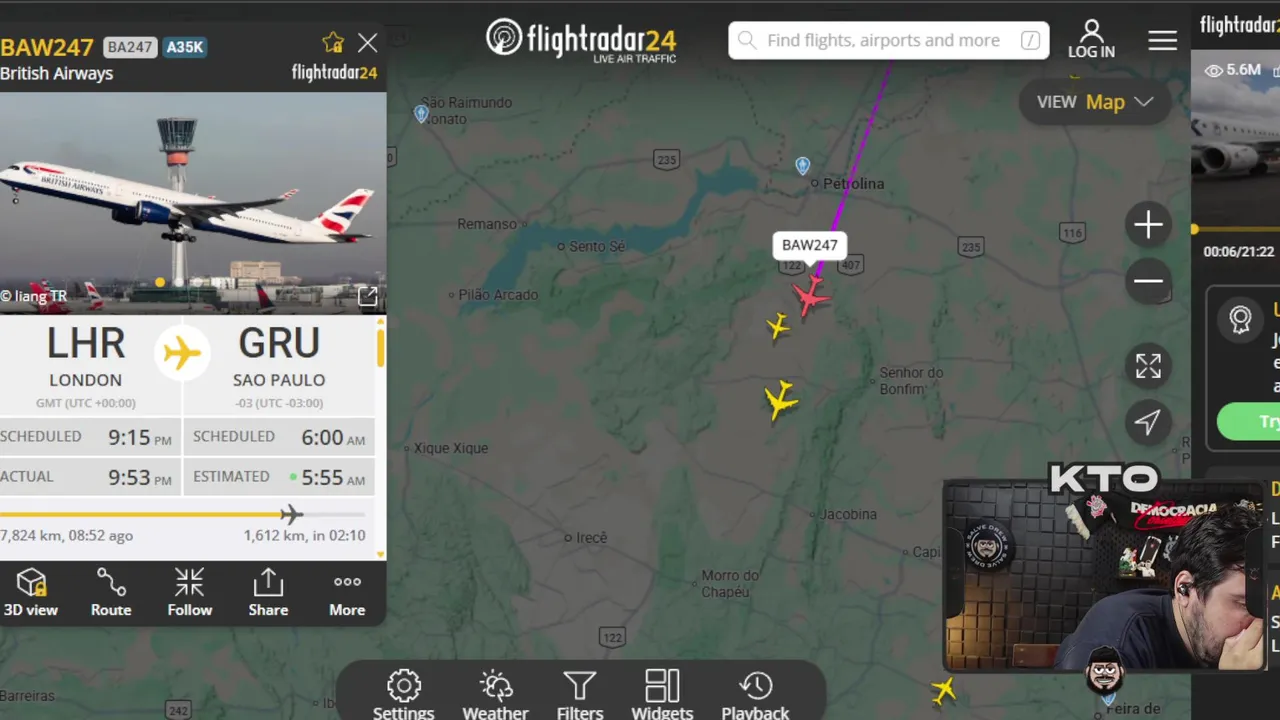
Task: Open the Filters panel
Action: [580, 695]
